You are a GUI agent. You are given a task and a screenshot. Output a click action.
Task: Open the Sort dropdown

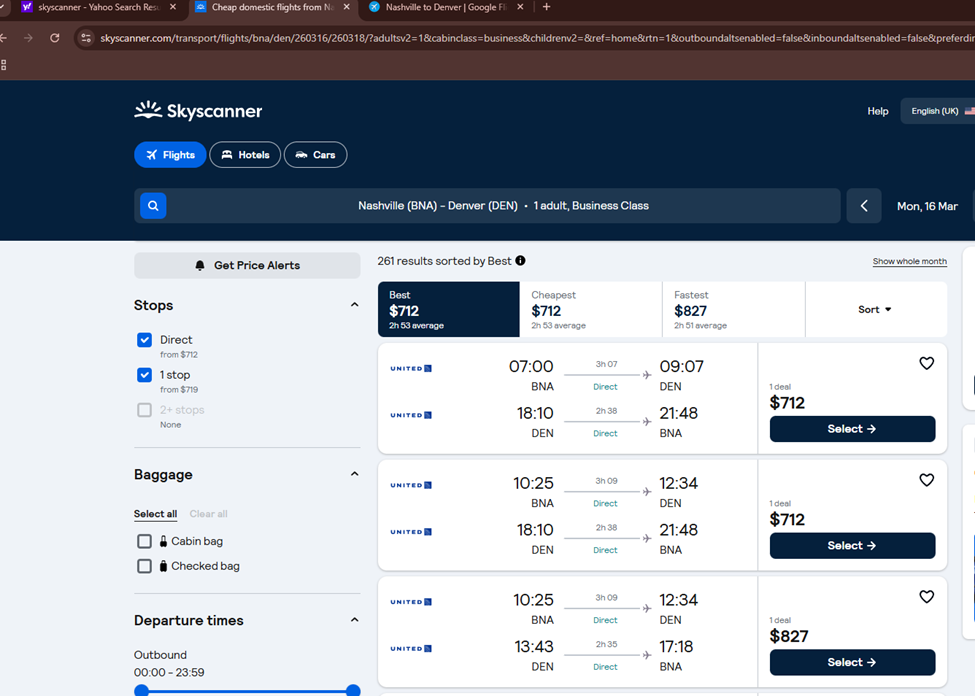(x=876, y=309)
